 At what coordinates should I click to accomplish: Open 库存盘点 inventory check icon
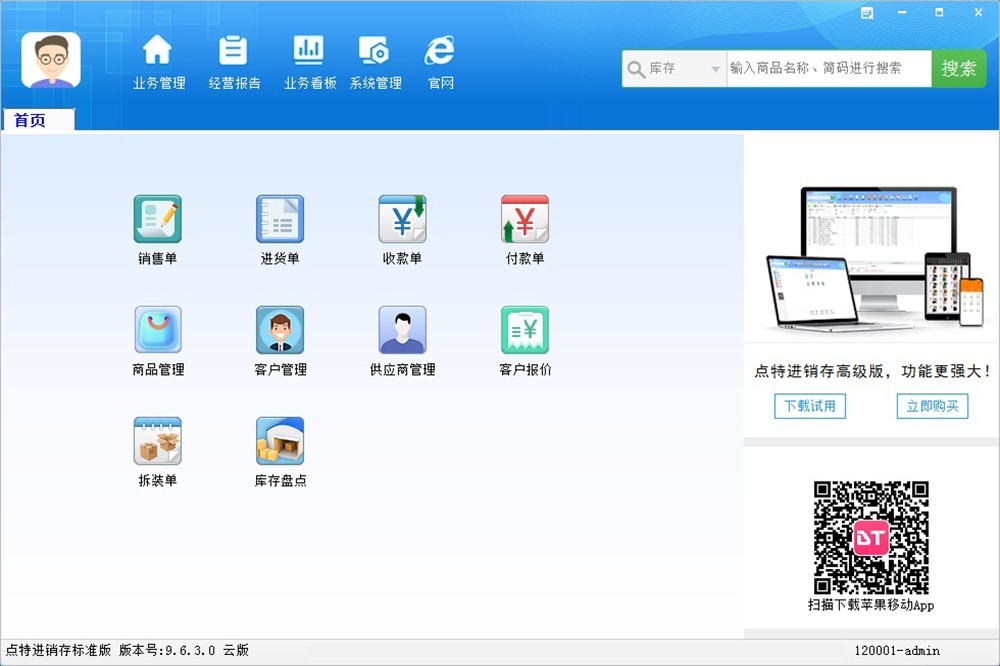(x=280, y=442)
